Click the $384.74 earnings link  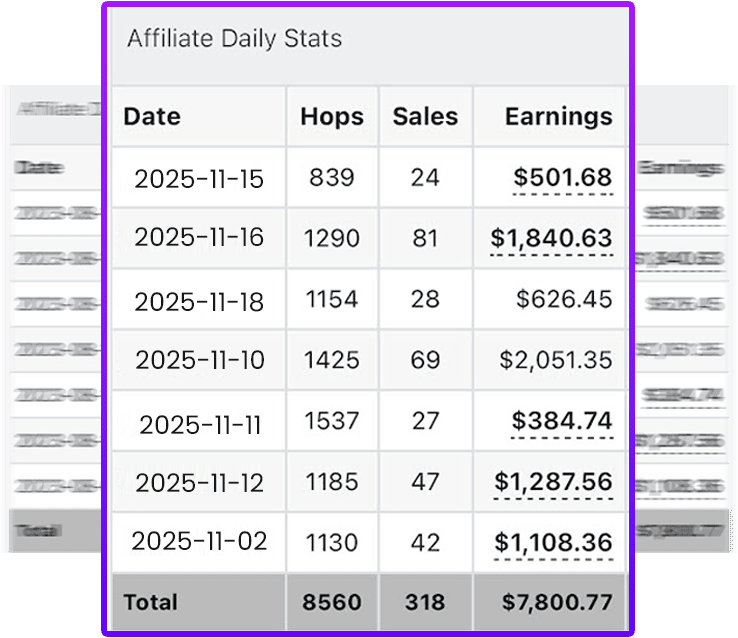561,421
